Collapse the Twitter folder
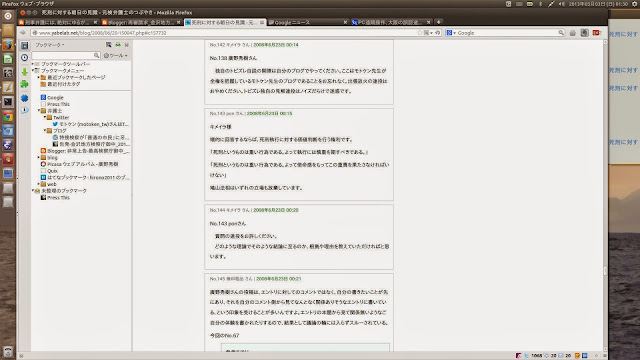 [44, 117]
